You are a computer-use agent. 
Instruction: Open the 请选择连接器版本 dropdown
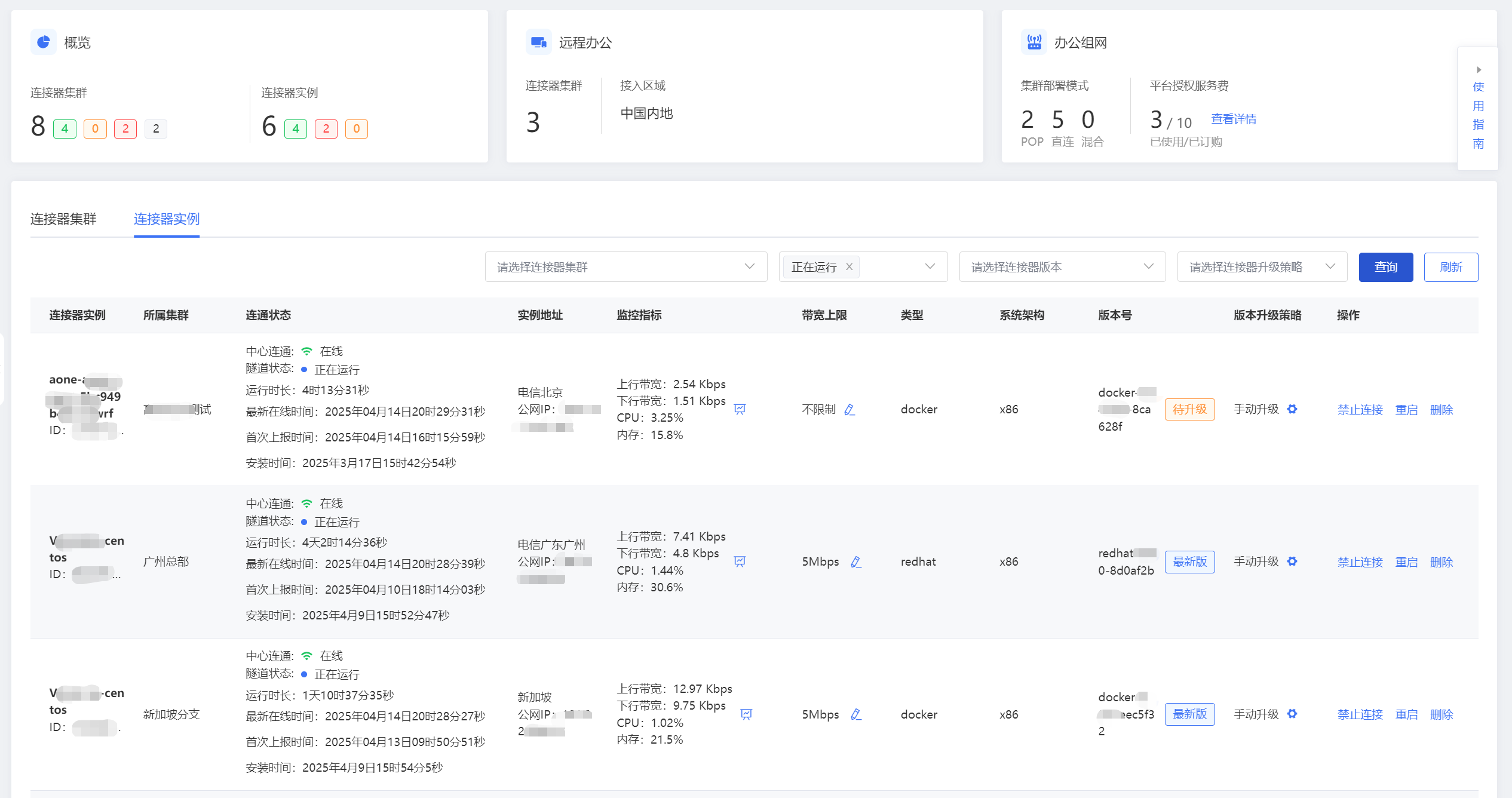point(1062,267)
